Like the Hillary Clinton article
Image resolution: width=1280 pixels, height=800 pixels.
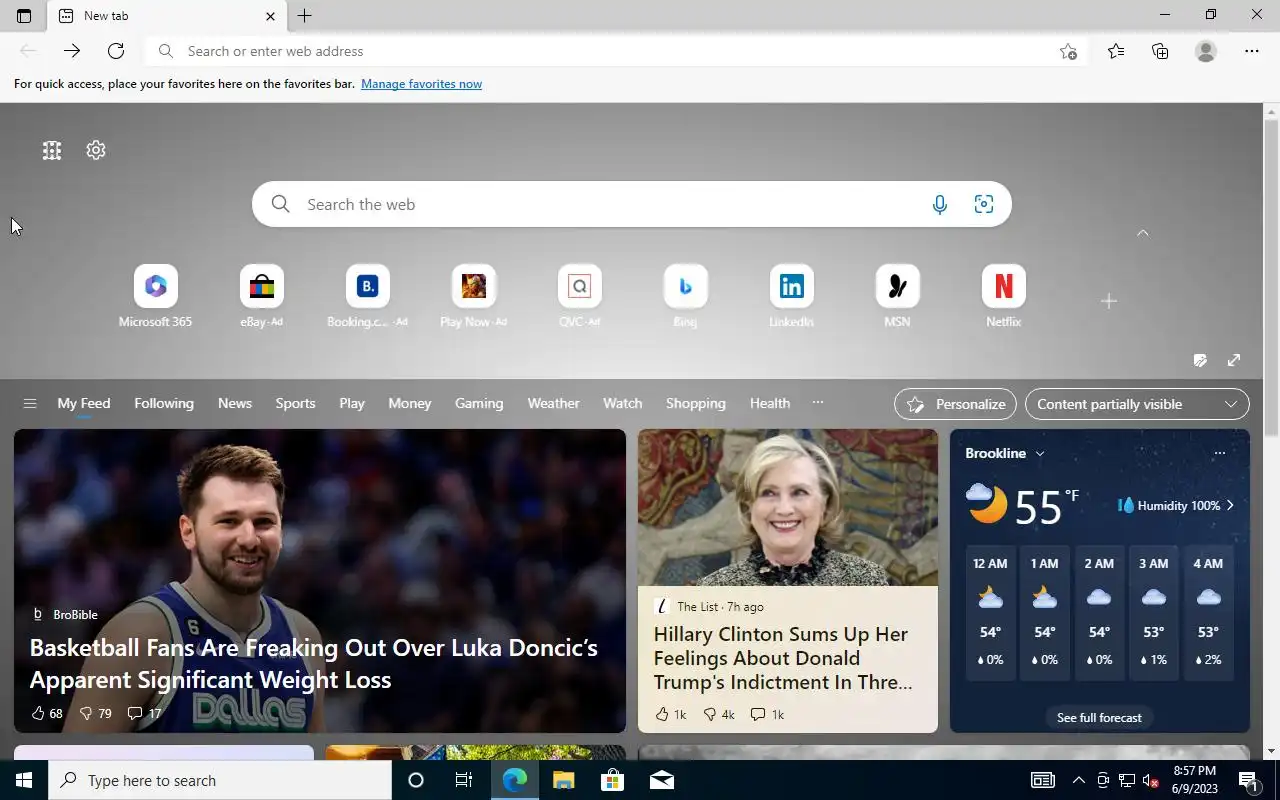click(670, 714)
